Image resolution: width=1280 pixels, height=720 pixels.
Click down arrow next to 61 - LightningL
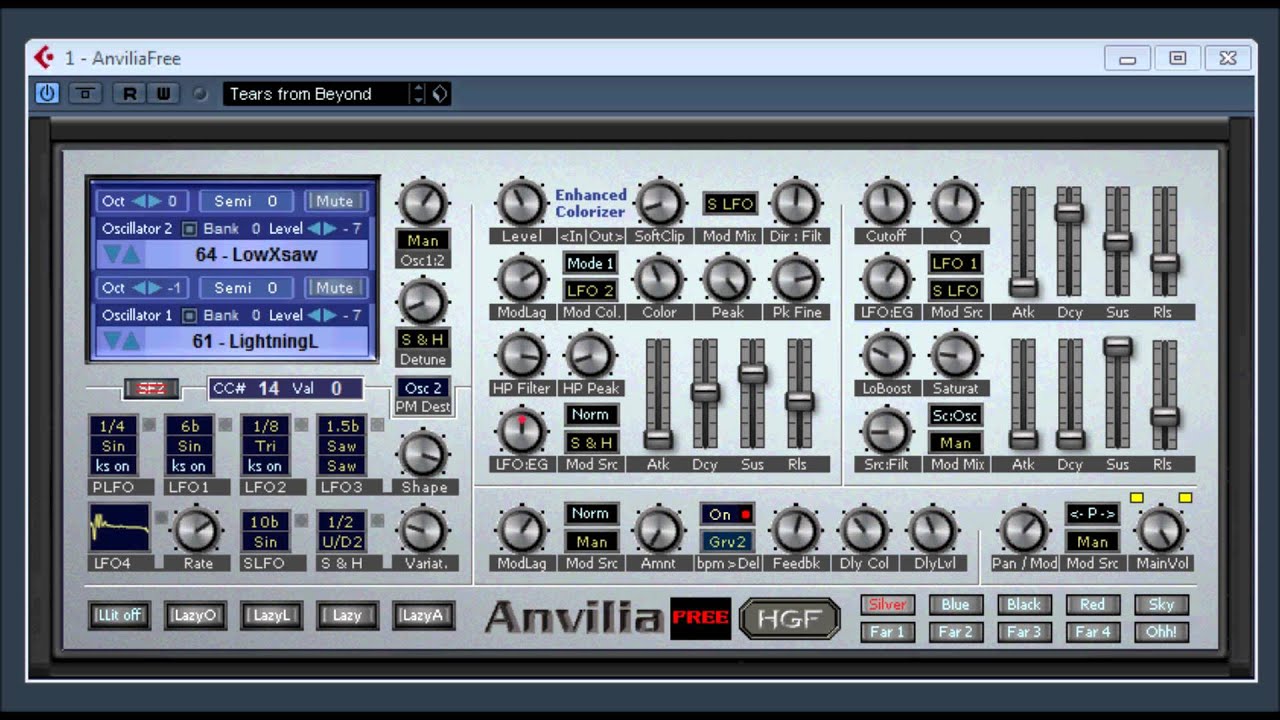point(111,341)
